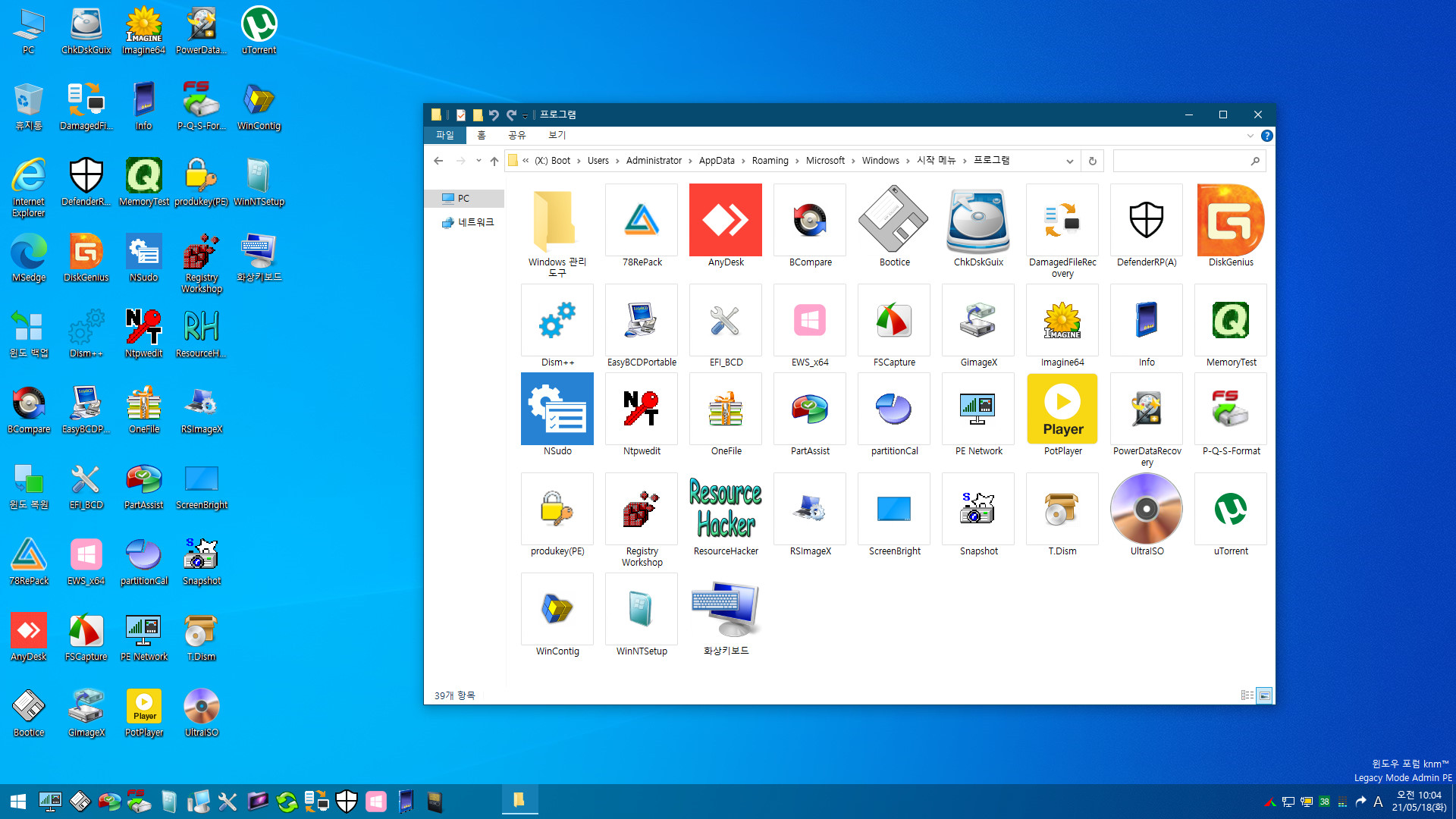Select PowerData shortcut on the desktop

[x=201, y=30]
